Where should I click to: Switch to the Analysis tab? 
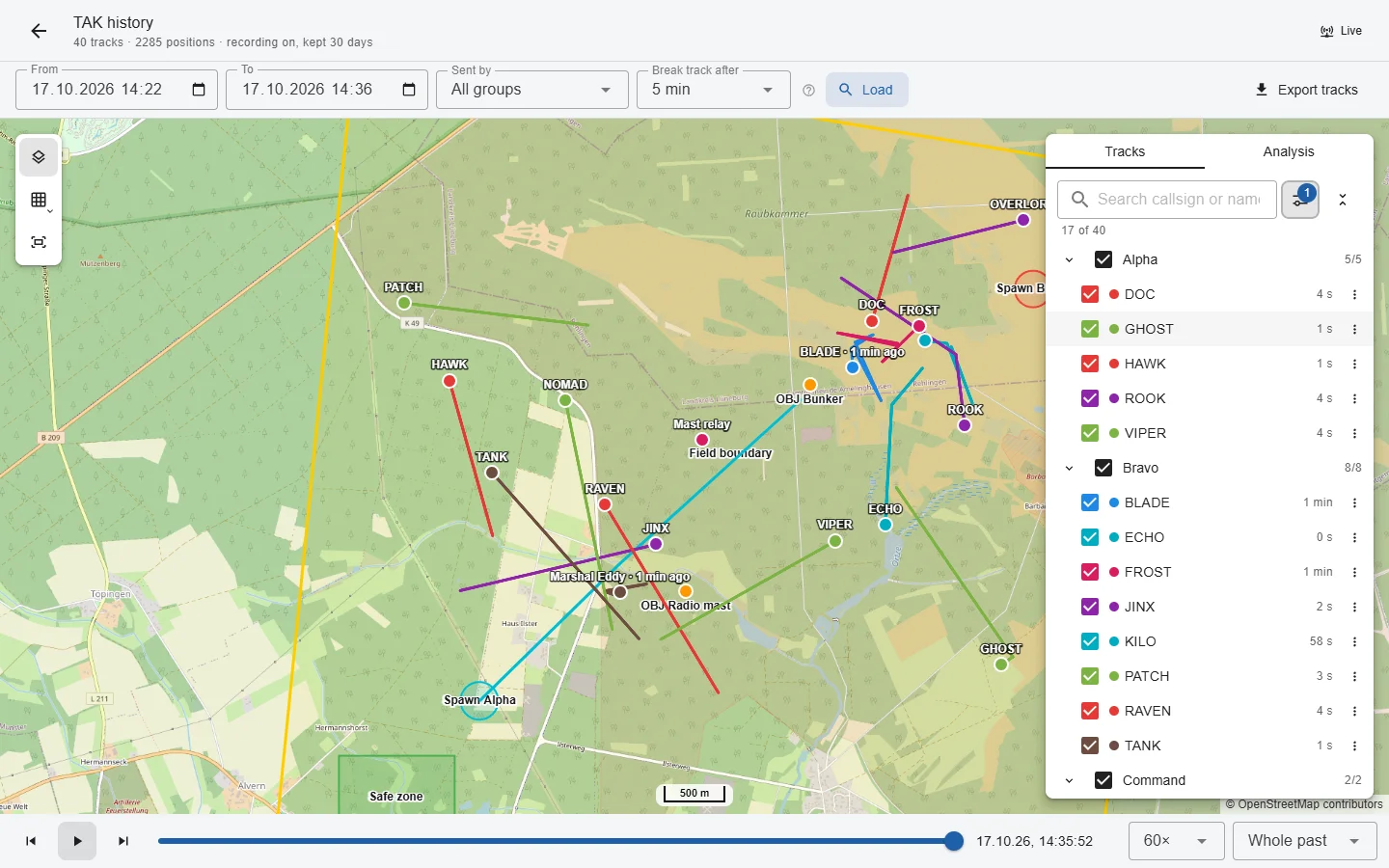pos(1289,151)
